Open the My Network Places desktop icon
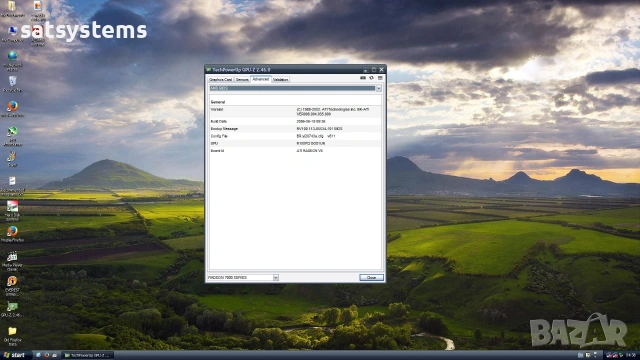 [x=12, y=60]
